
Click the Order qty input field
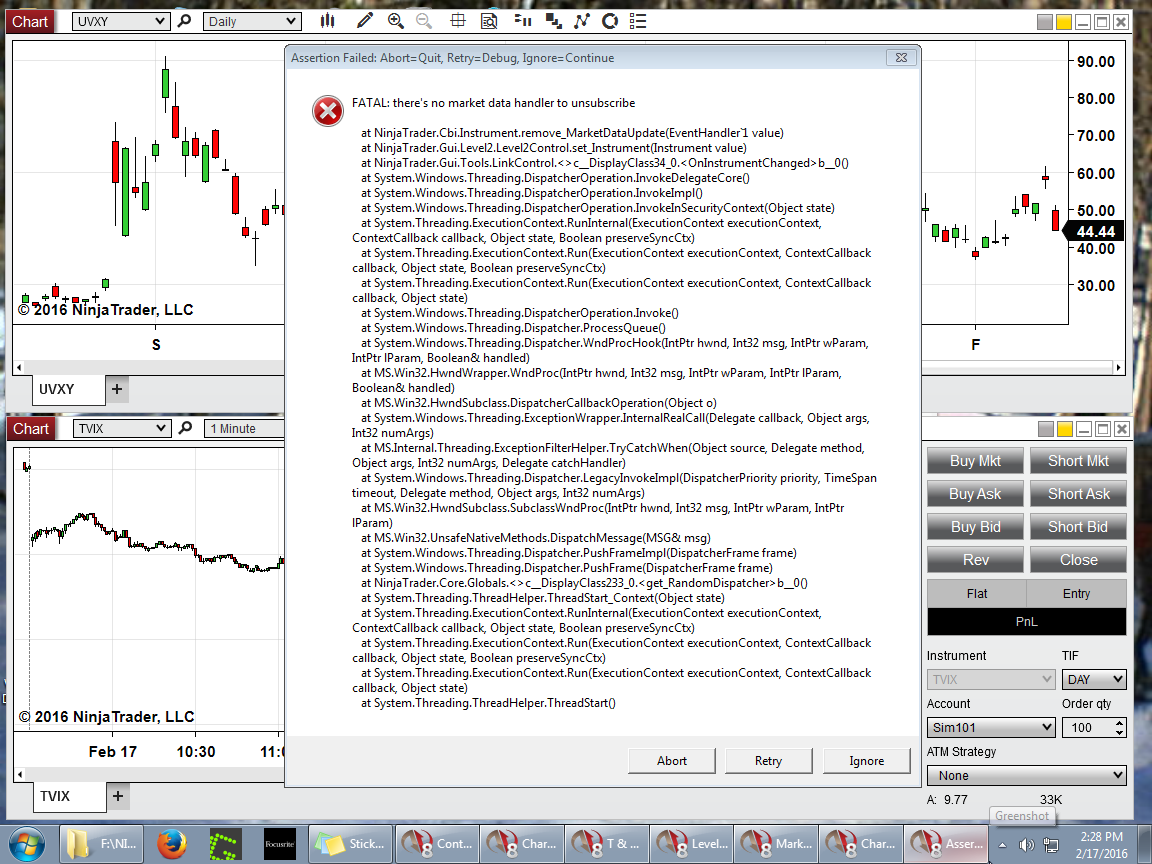click(x=1088, y=727)
